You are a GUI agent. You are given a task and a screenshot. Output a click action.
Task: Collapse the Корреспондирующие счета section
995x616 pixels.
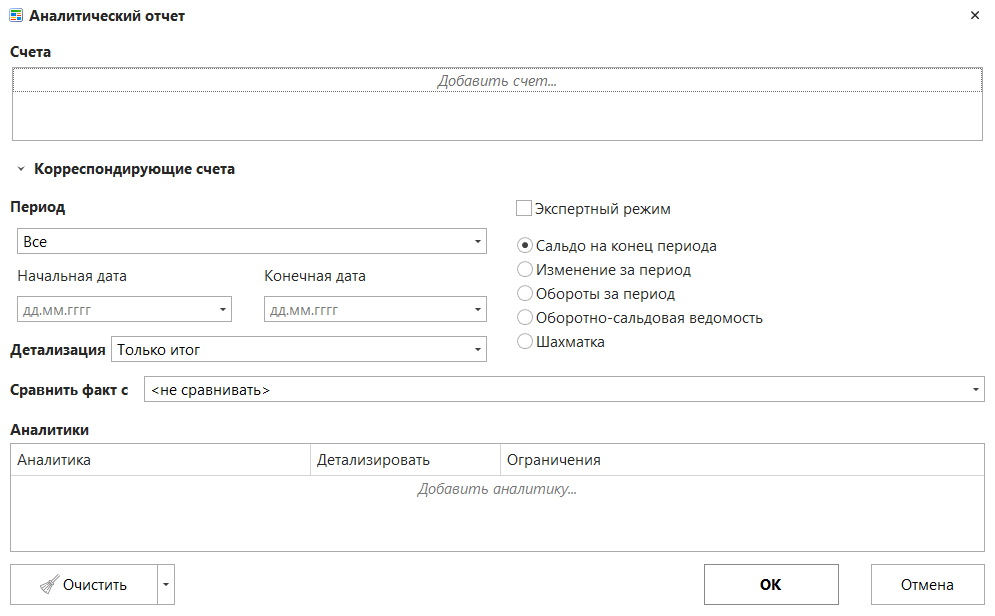click(21, 170)
